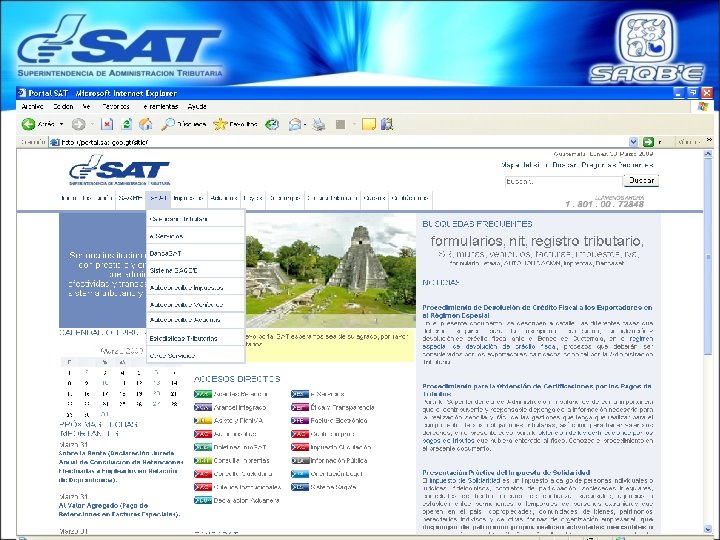Image resolution: width=720 pixels, height=540 pixels.
Task: Expand the Mail icon dropdown arrow
Action: coord(305,124)
